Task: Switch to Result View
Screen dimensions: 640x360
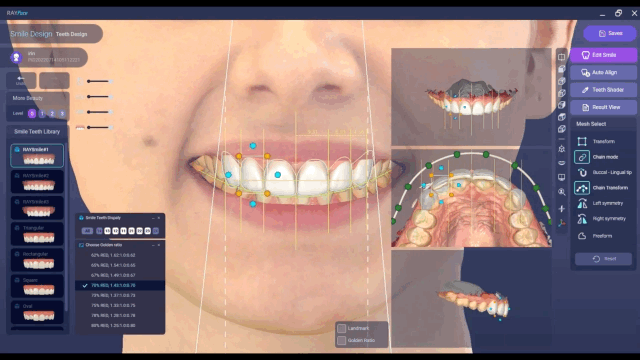Action: (x=603, y=107)
